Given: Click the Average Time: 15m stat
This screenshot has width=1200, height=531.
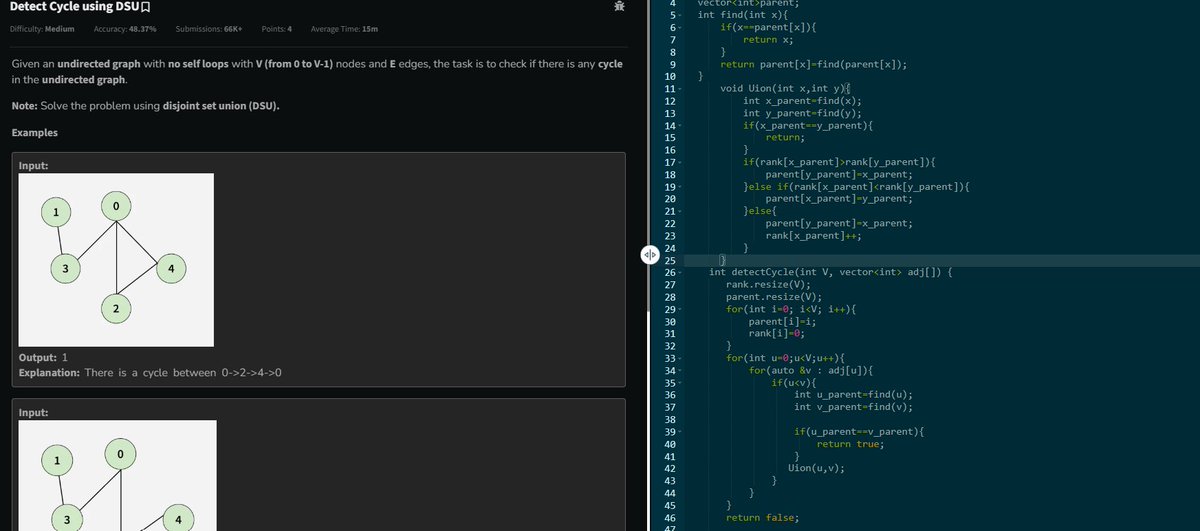Looking at the screenshot, I should (344, 29).
